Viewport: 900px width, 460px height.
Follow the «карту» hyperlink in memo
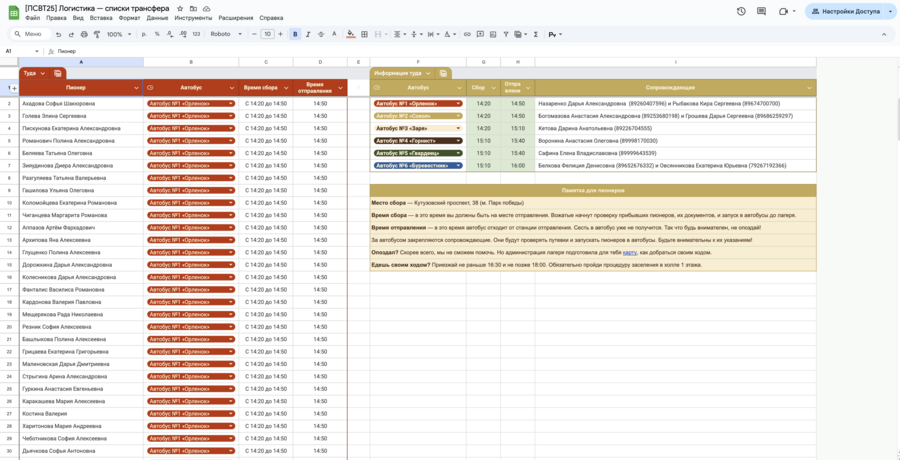tap(629, 252)
